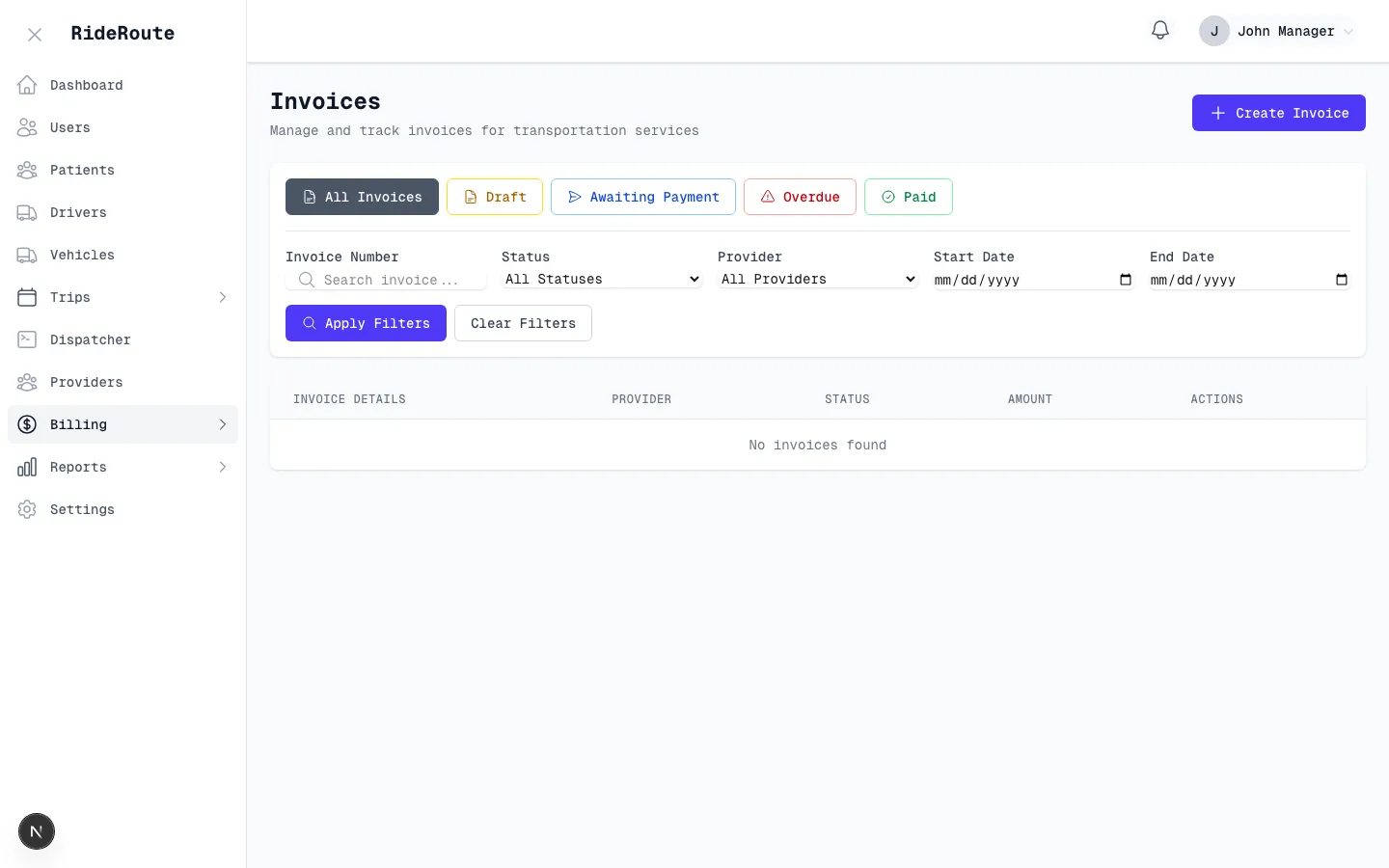
Task: Open the Provider dropdown
Action: (818, 279)
